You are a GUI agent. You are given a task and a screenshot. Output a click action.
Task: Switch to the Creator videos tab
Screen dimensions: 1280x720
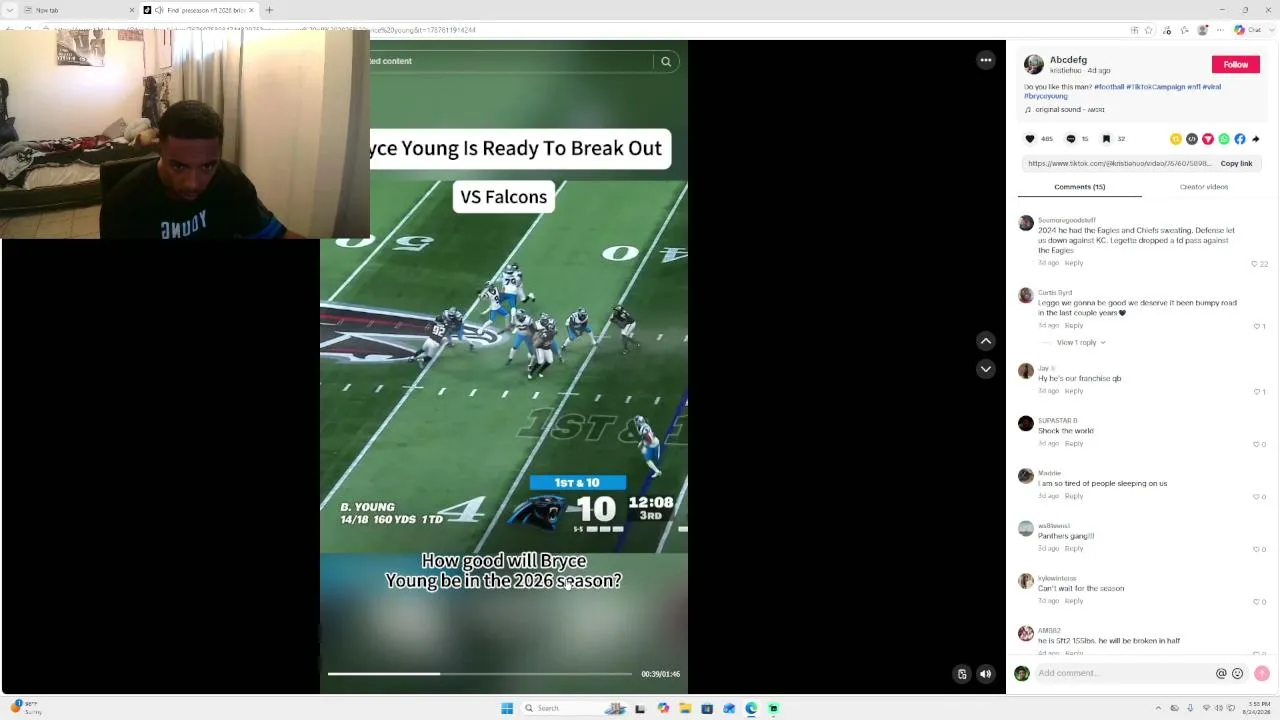click(1204, 187)
